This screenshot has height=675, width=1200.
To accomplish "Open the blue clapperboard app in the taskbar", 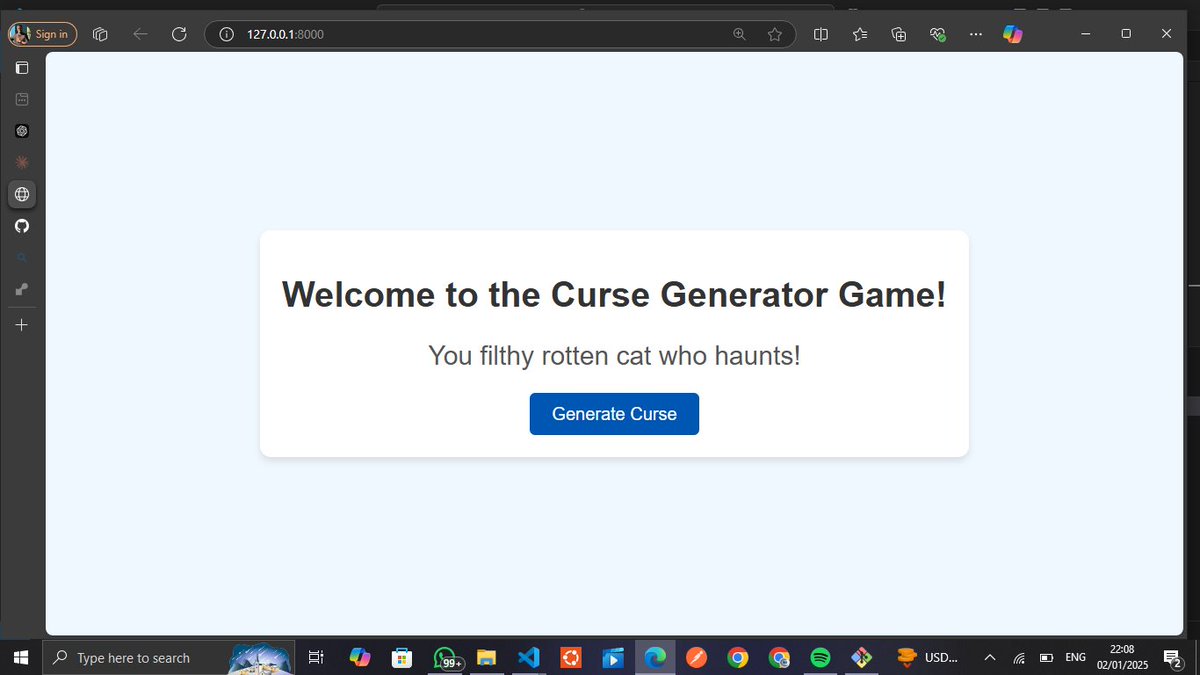I will (612, 658).
